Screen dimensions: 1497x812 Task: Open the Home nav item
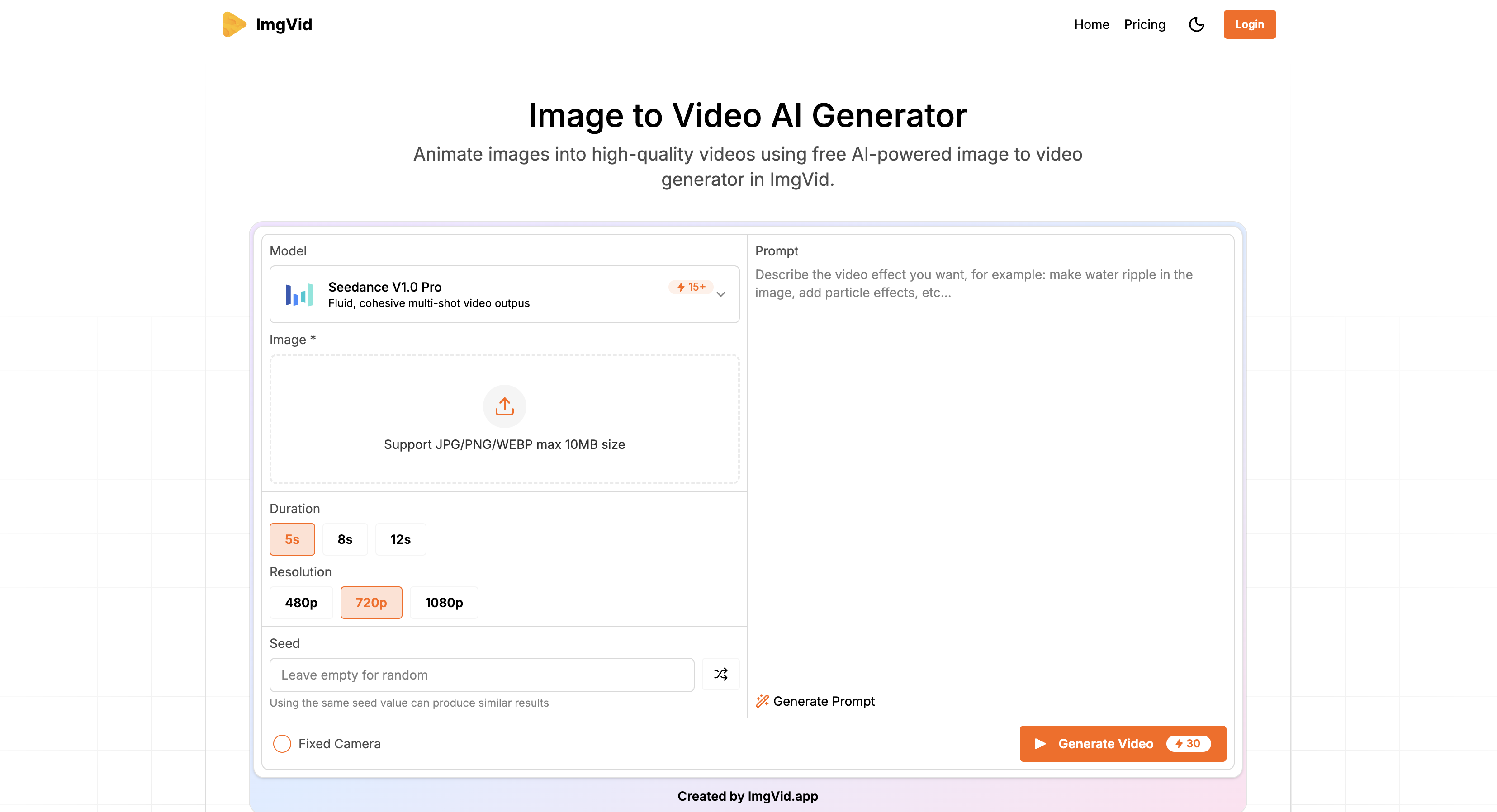(1091, 24)
